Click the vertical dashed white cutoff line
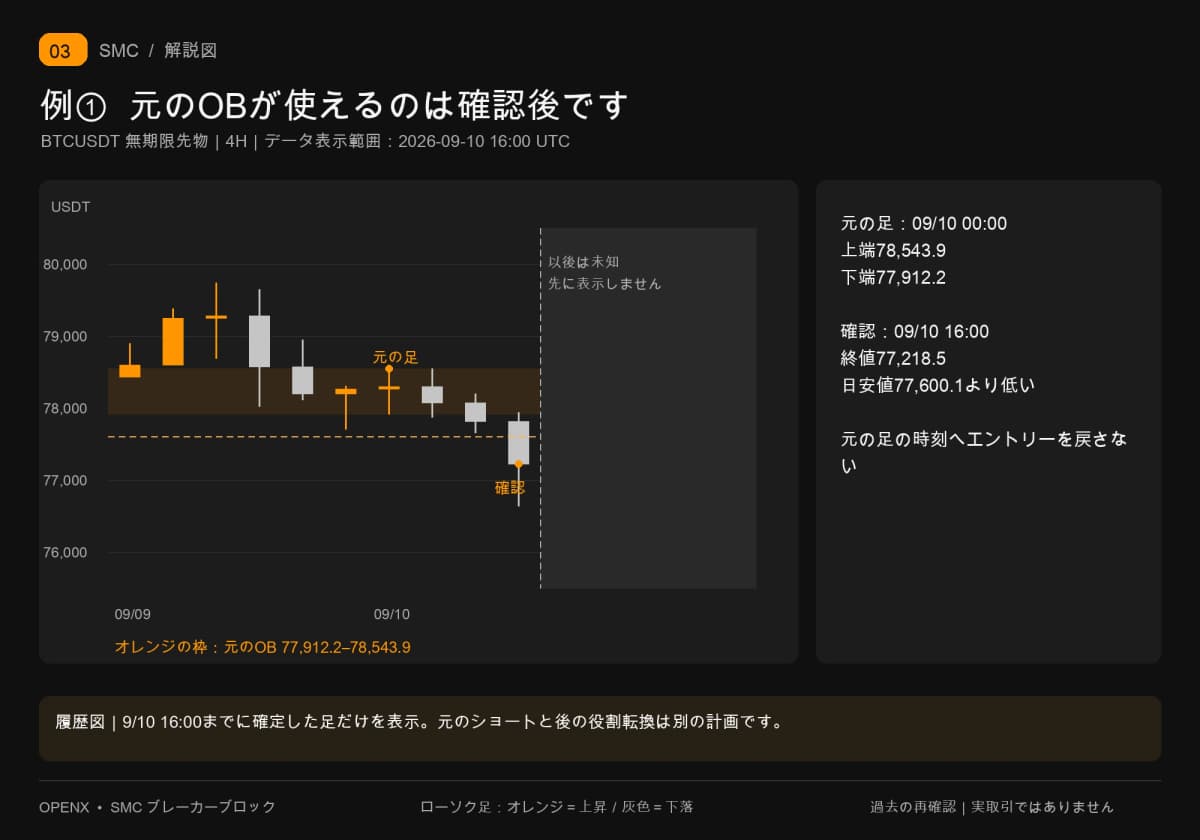Viewport: 1200px width, 840px height. click(x=540, y=408)
